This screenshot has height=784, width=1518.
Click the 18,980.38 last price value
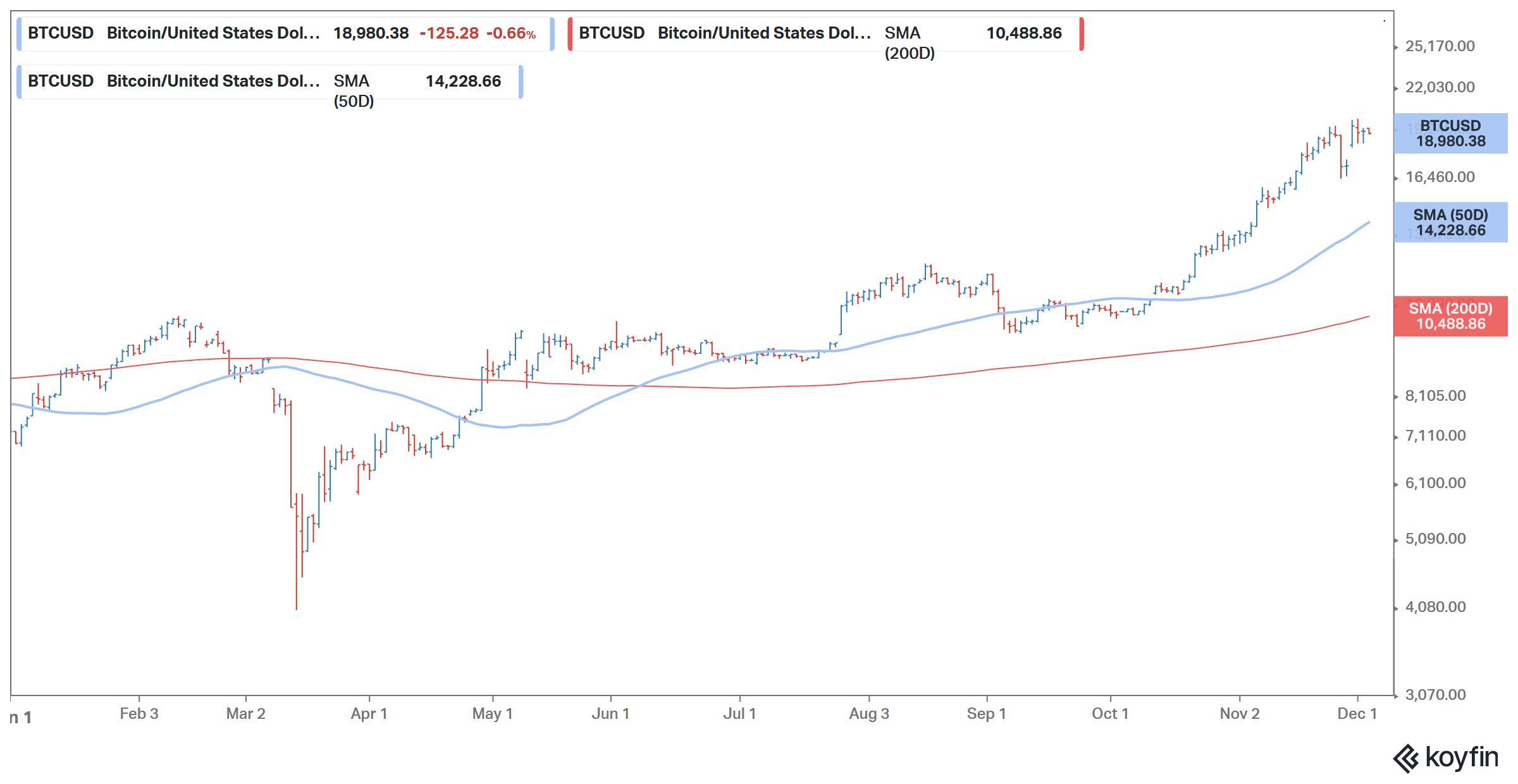tap(371, 33)
